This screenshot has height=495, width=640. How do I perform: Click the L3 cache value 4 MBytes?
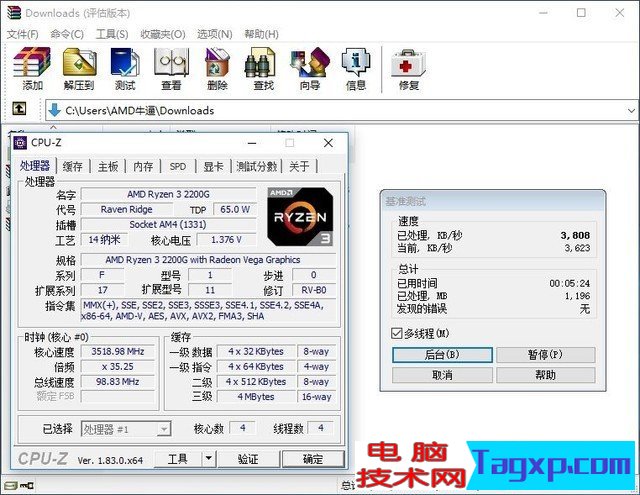coord(256,397)
